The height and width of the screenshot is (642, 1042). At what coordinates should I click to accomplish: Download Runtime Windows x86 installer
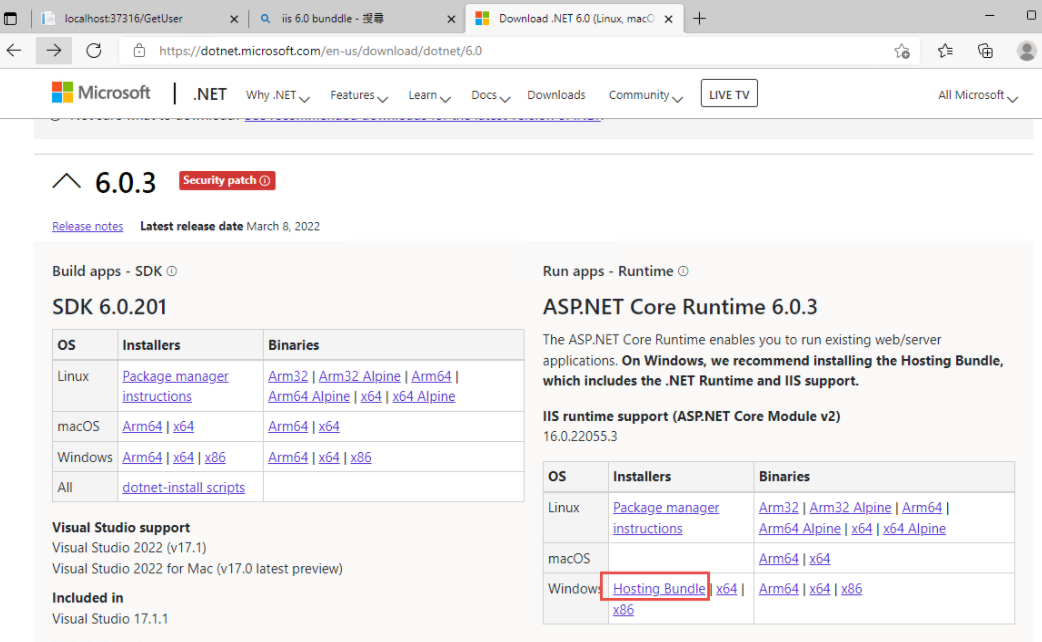(623, 609)
